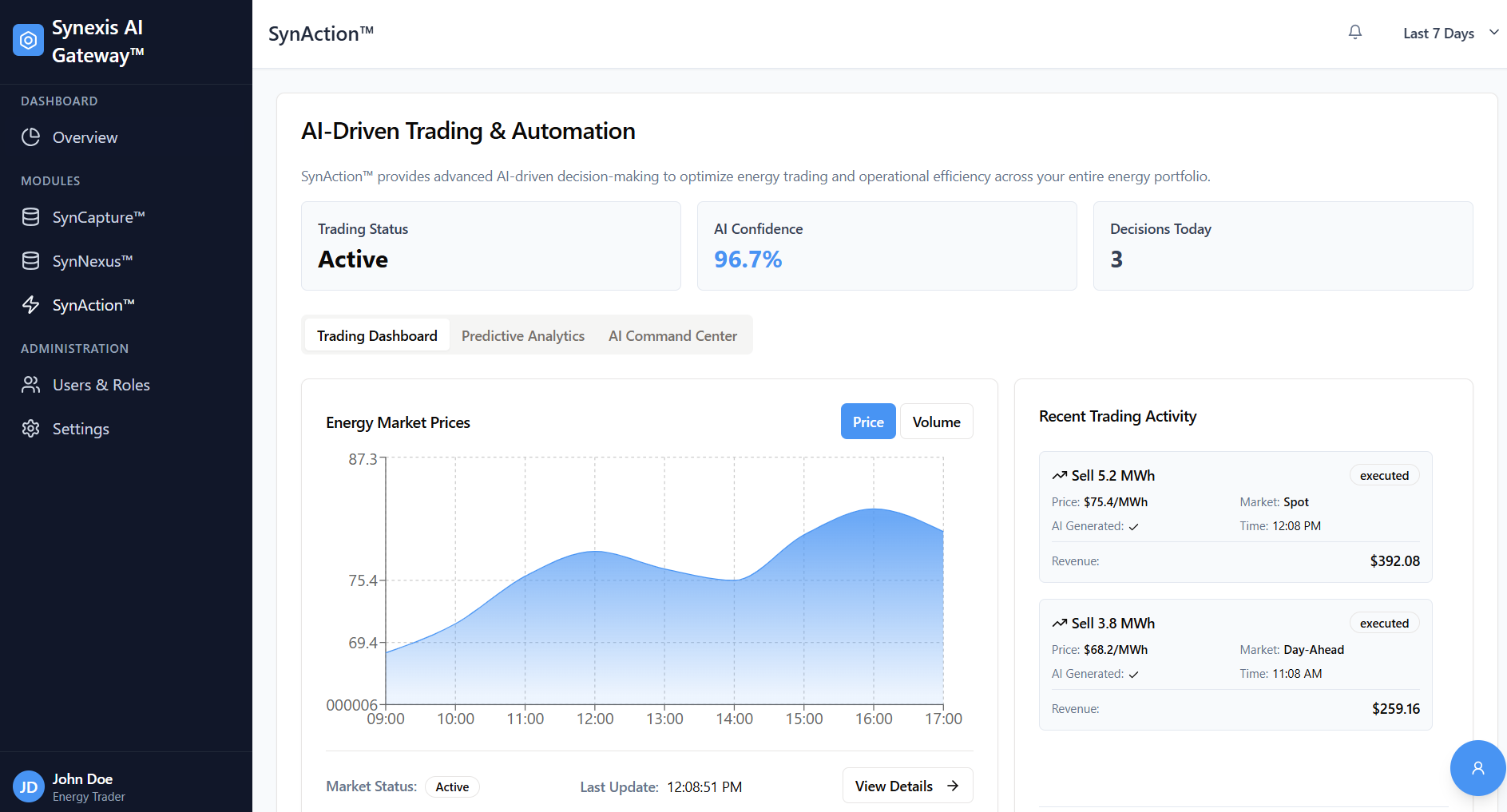Image resolution: width=1507 pixels, height=812 pixels.
Task: Open notifications with the bell icon
Action: tap(1355, 33)
